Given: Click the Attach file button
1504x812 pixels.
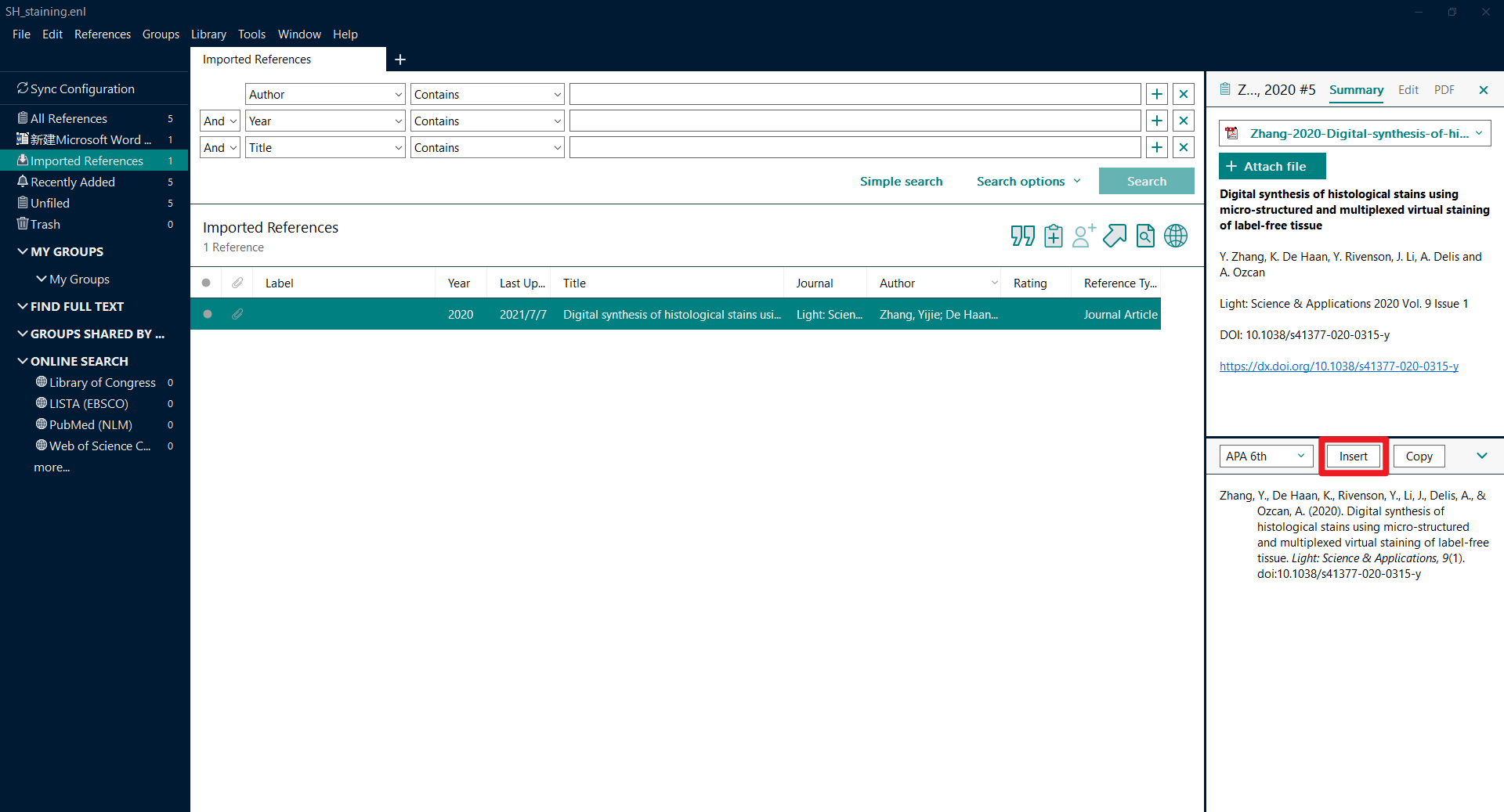Looking at the screenshot, I should [x=1272, y=166].
